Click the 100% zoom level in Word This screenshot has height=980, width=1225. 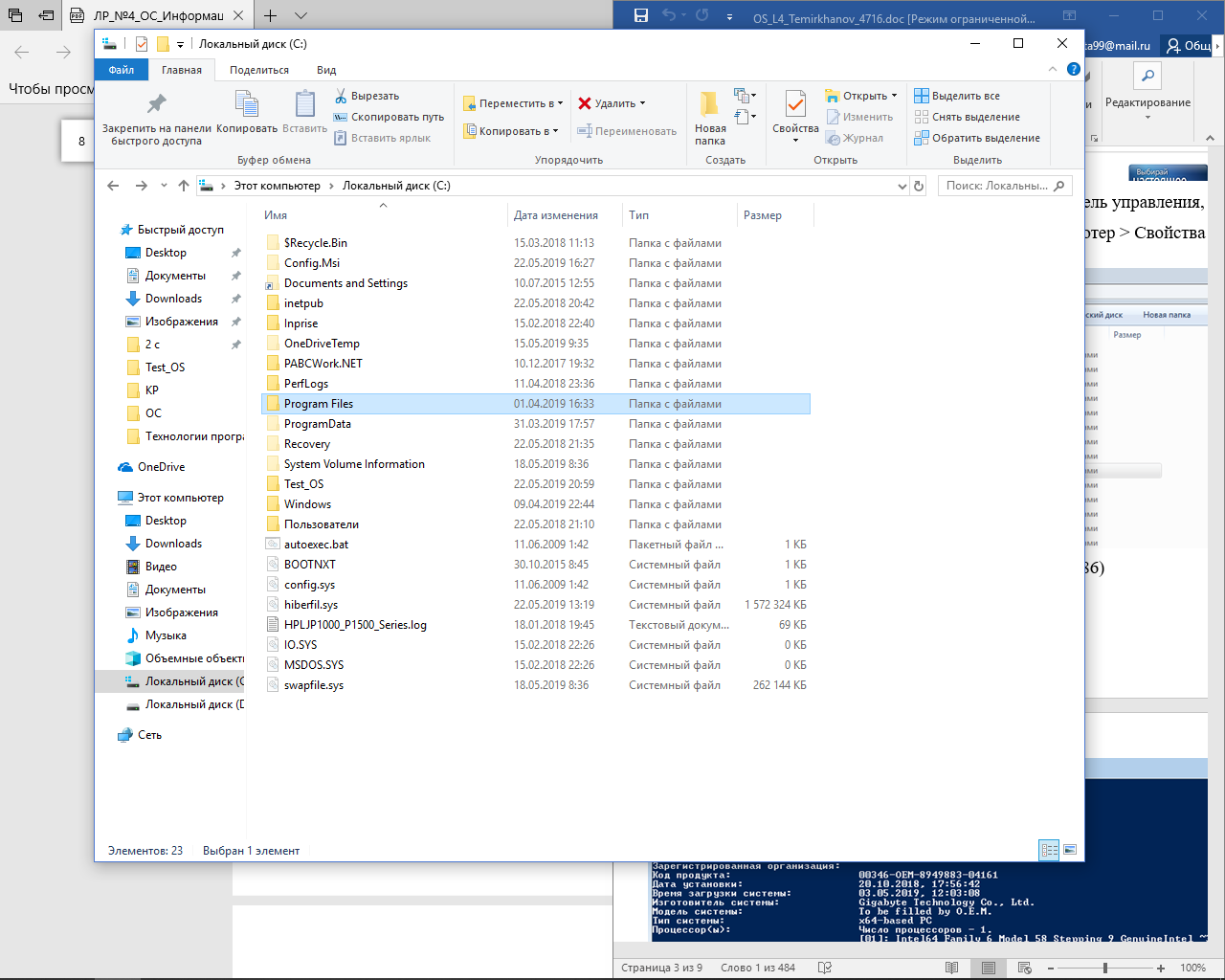(x=1192, y=968)
